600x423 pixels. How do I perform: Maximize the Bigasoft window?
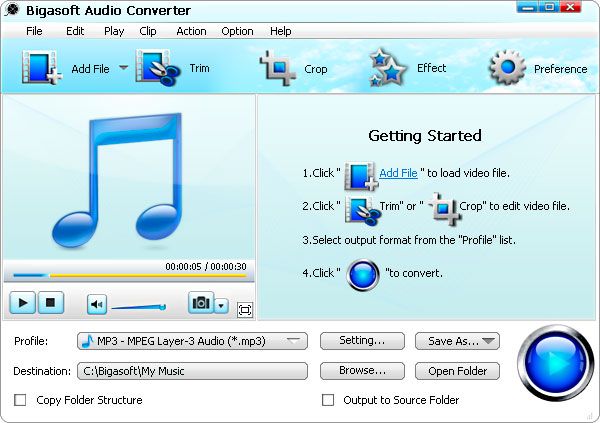[x=549, y=7]
